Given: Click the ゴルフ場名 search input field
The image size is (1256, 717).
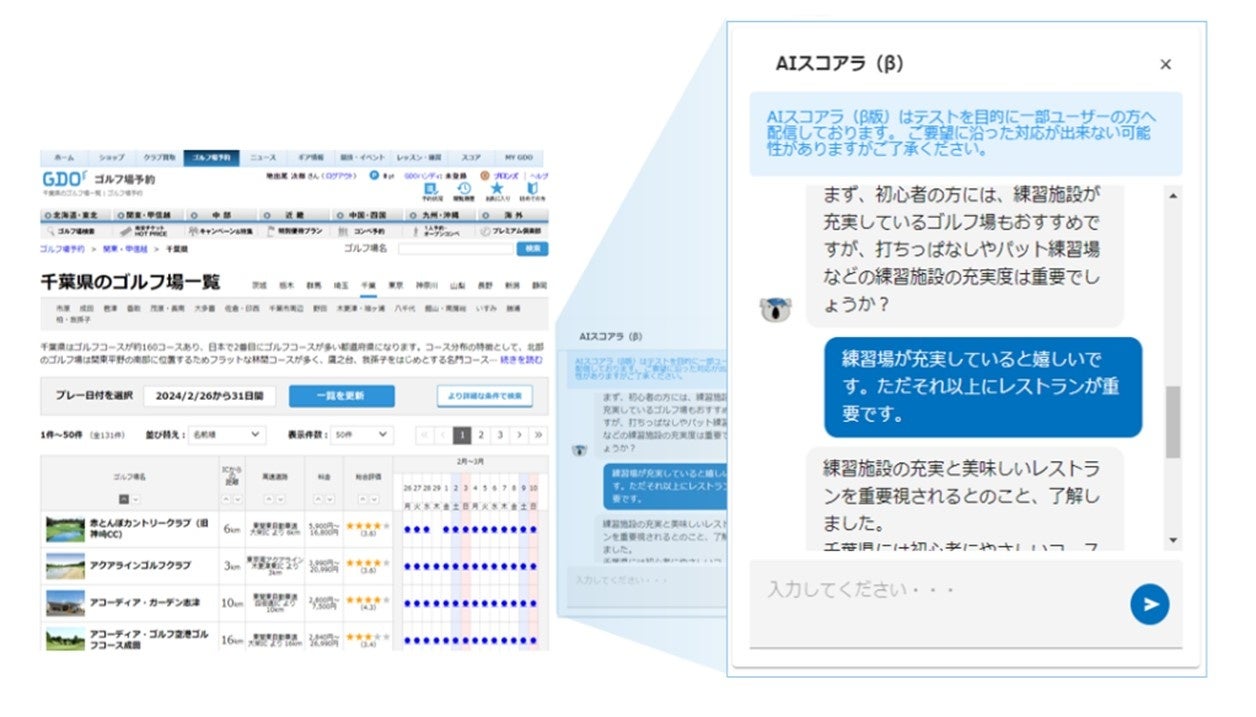Looking at the screenshot, I should 456,249.
